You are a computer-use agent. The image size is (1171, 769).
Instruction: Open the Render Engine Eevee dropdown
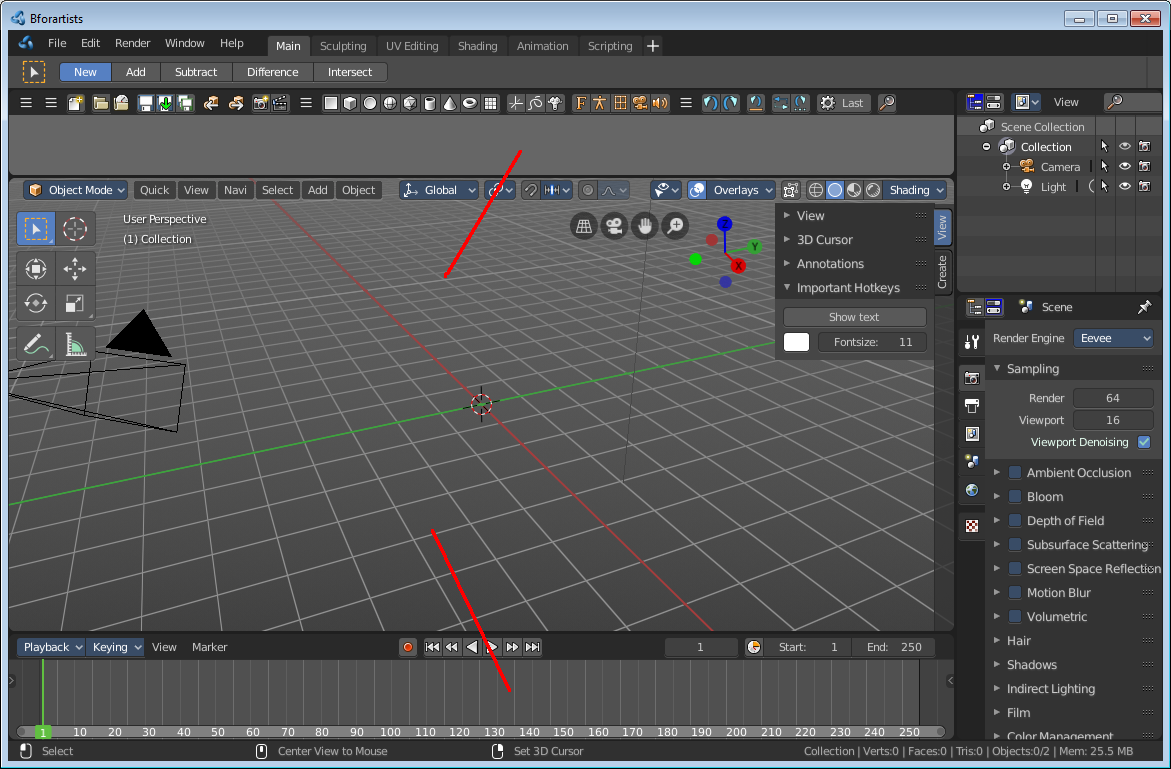1113,338
